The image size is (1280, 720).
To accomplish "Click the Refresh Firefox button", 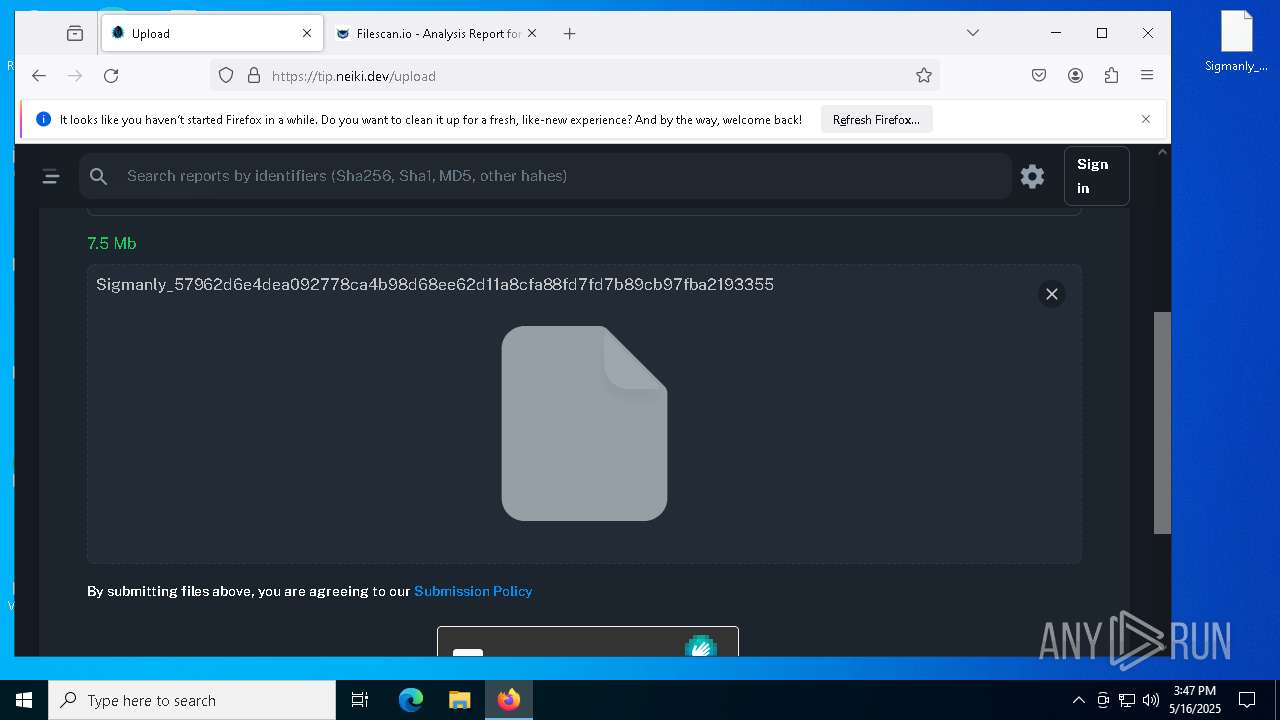I will 876,119.
